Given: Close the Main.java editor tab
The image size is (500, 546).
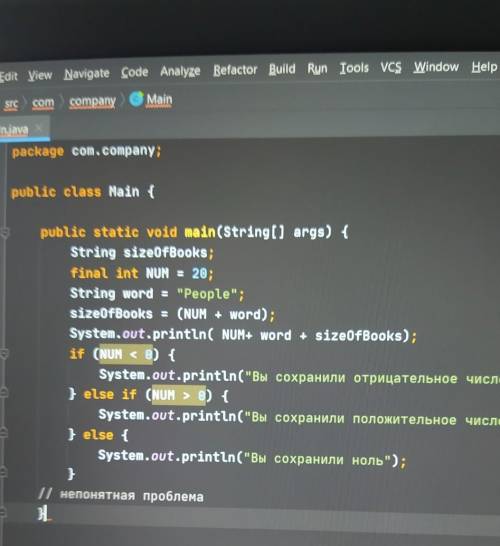Looking at the screenshot, I should click(39, 128).
